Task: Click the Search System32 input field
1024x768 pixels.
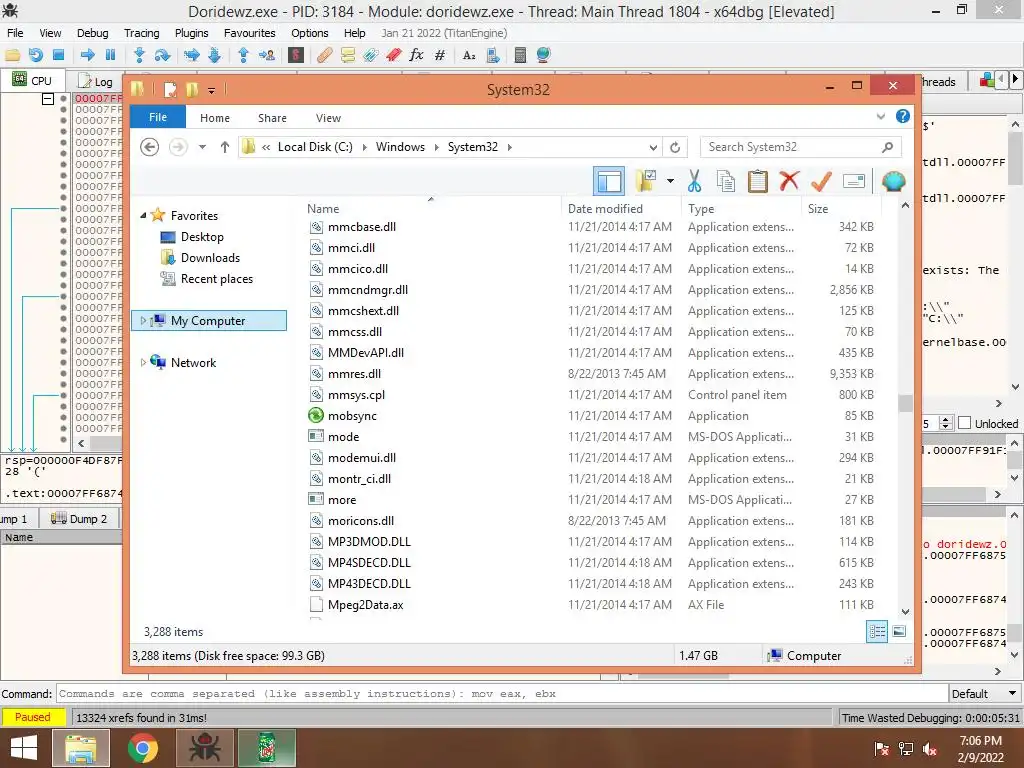Action: point(800,147)
